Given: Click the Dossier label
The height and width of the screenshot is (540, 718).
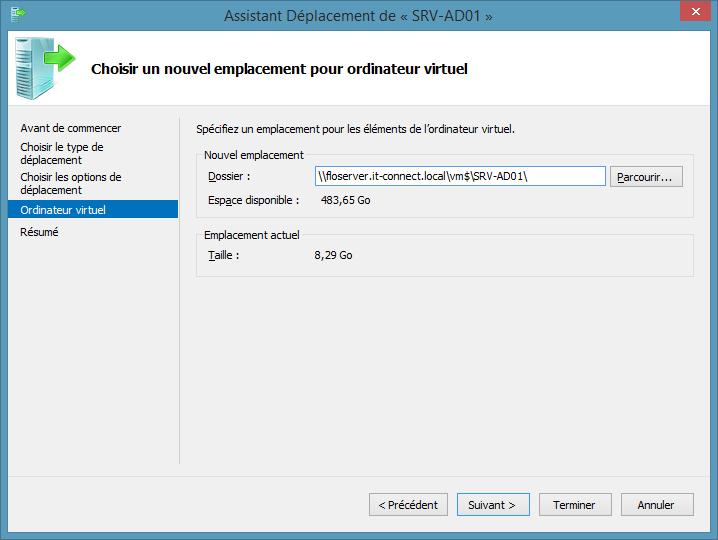Looking at the screenshot, I should (x=229, y=177).
